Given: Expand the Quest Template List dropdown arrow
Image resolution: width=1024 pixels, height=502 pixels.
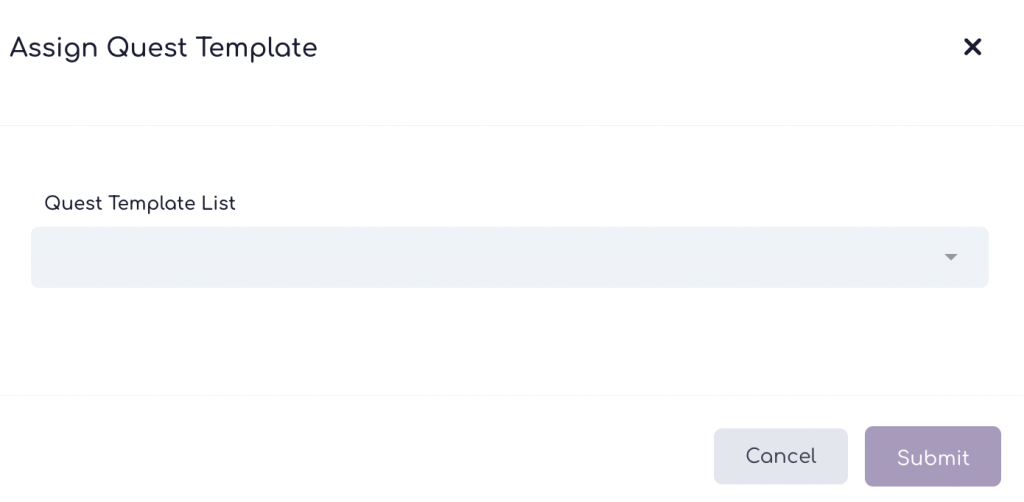Looking at the screenshot, I should [950, 258].
